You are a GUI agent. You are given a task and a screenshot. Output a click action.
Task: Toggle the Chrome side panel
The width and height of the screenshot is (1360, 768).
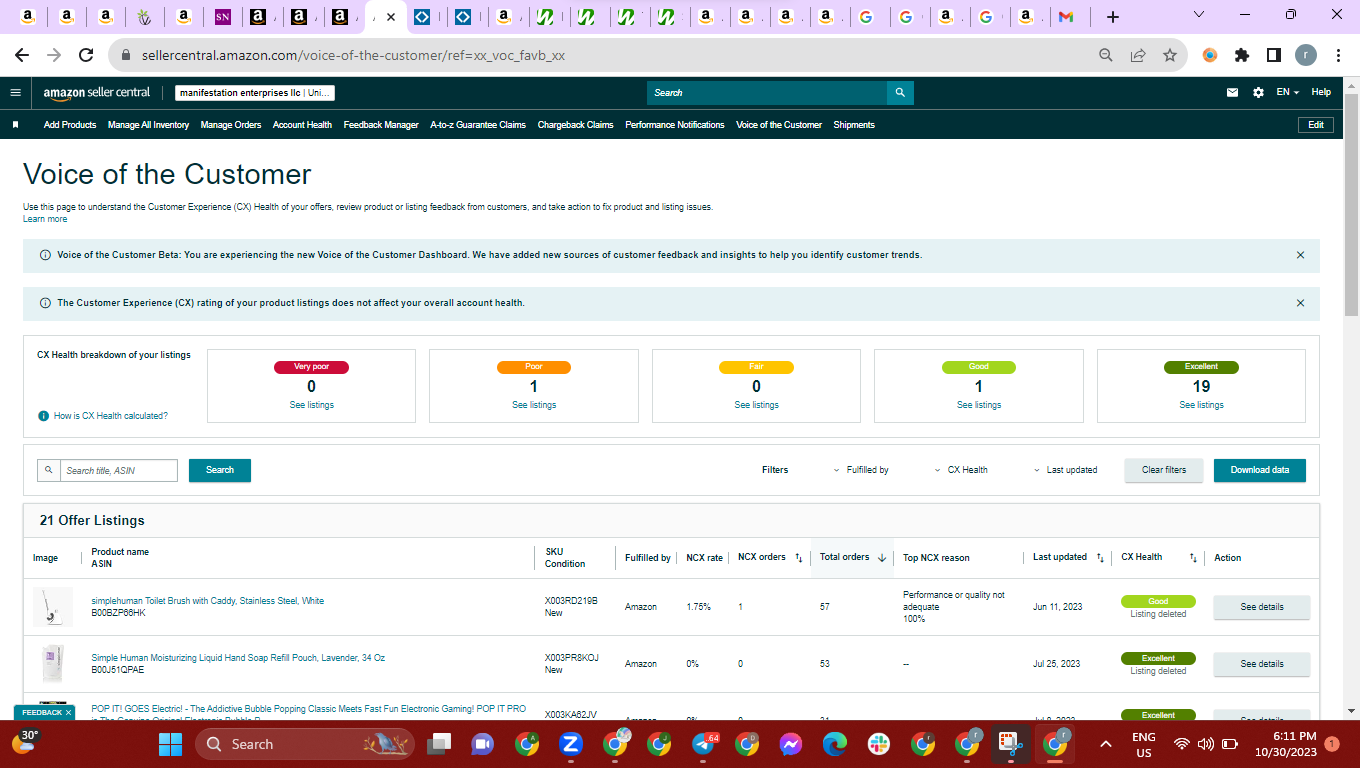click(x=1274, y=55)
